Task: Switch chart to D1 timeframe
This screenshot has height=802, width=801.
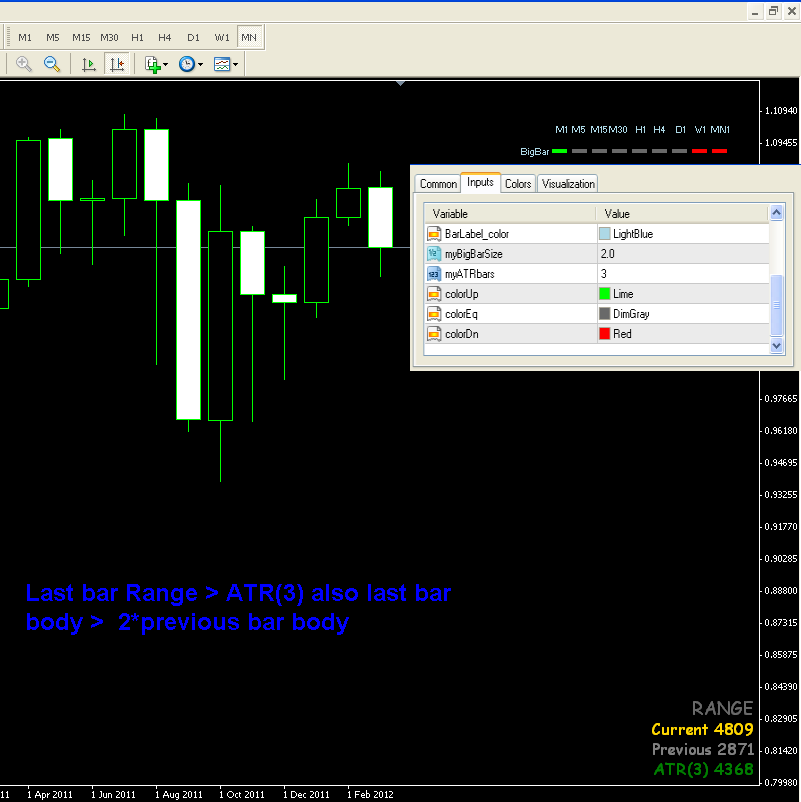Action: (193, 37)
